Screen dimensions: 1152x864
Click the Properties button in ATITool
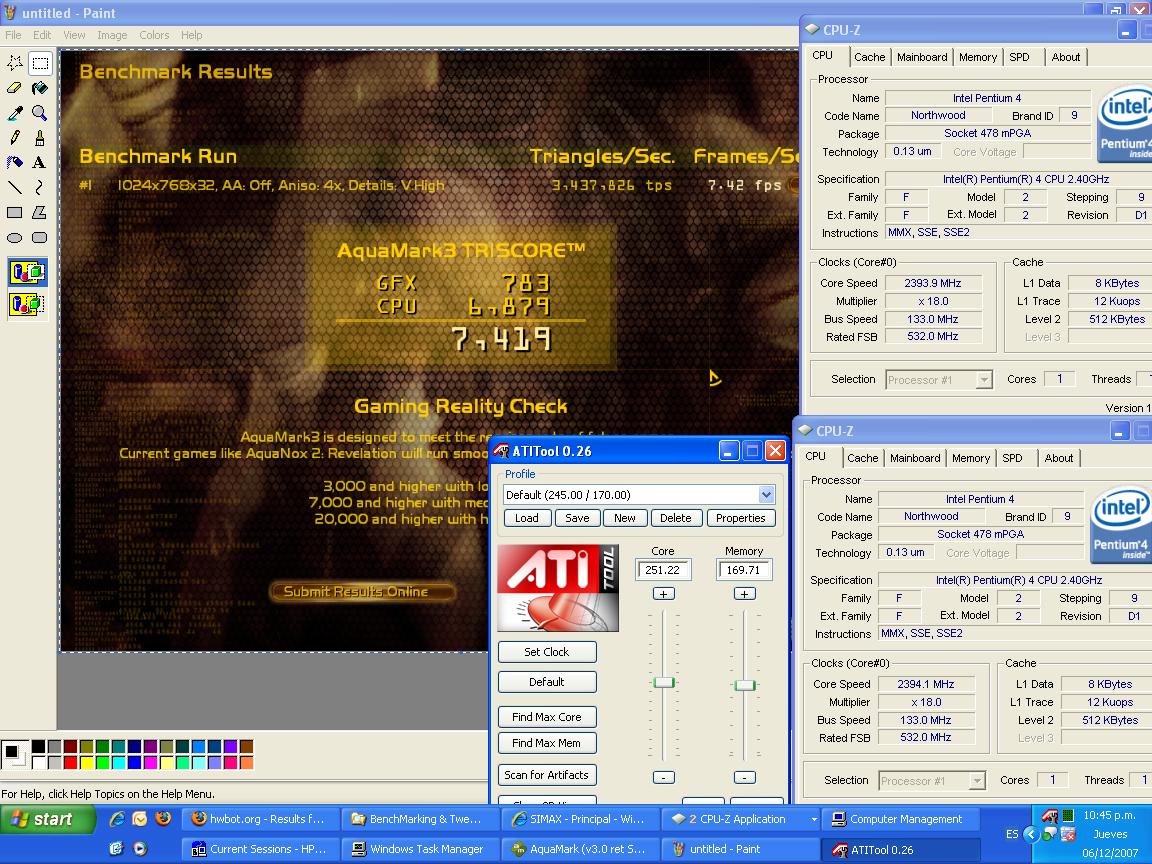click(741, 518)
